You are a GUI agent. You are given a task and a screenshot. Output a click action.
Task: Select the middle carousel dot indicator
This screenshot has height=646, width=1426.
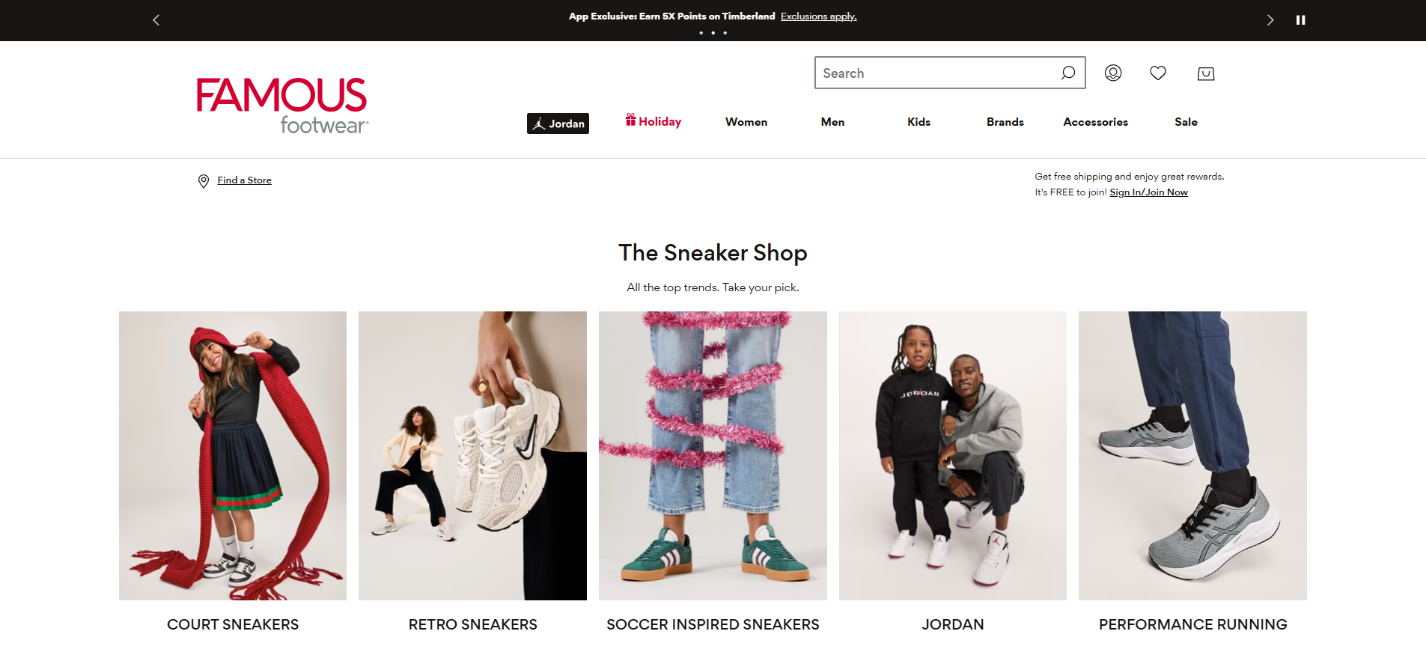click(x=713, y=33)
